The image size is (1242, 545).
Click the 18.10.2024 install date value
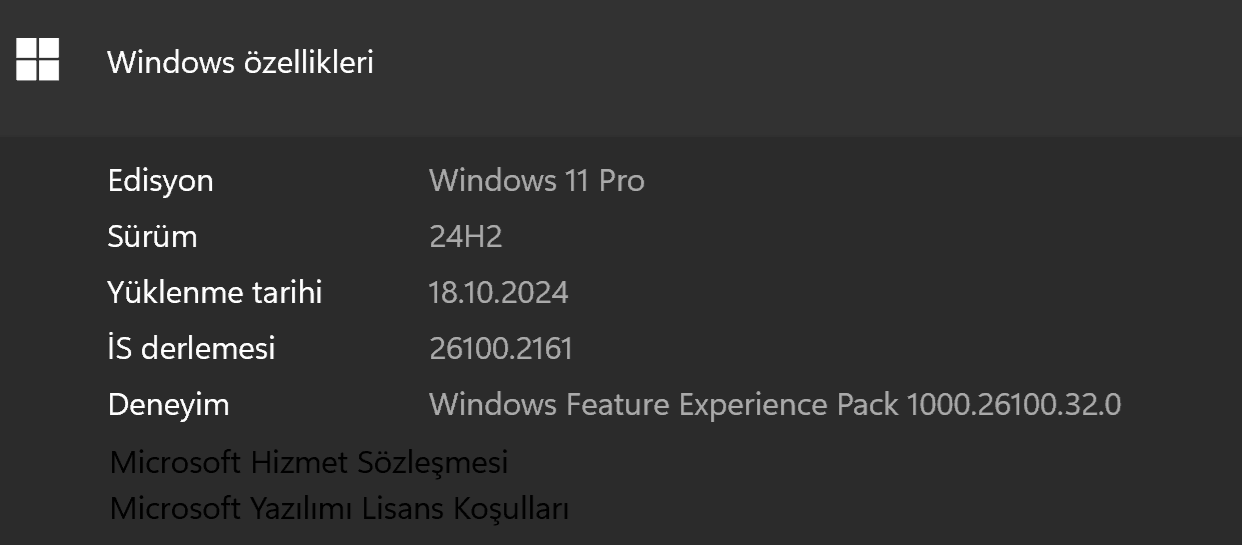499,293
